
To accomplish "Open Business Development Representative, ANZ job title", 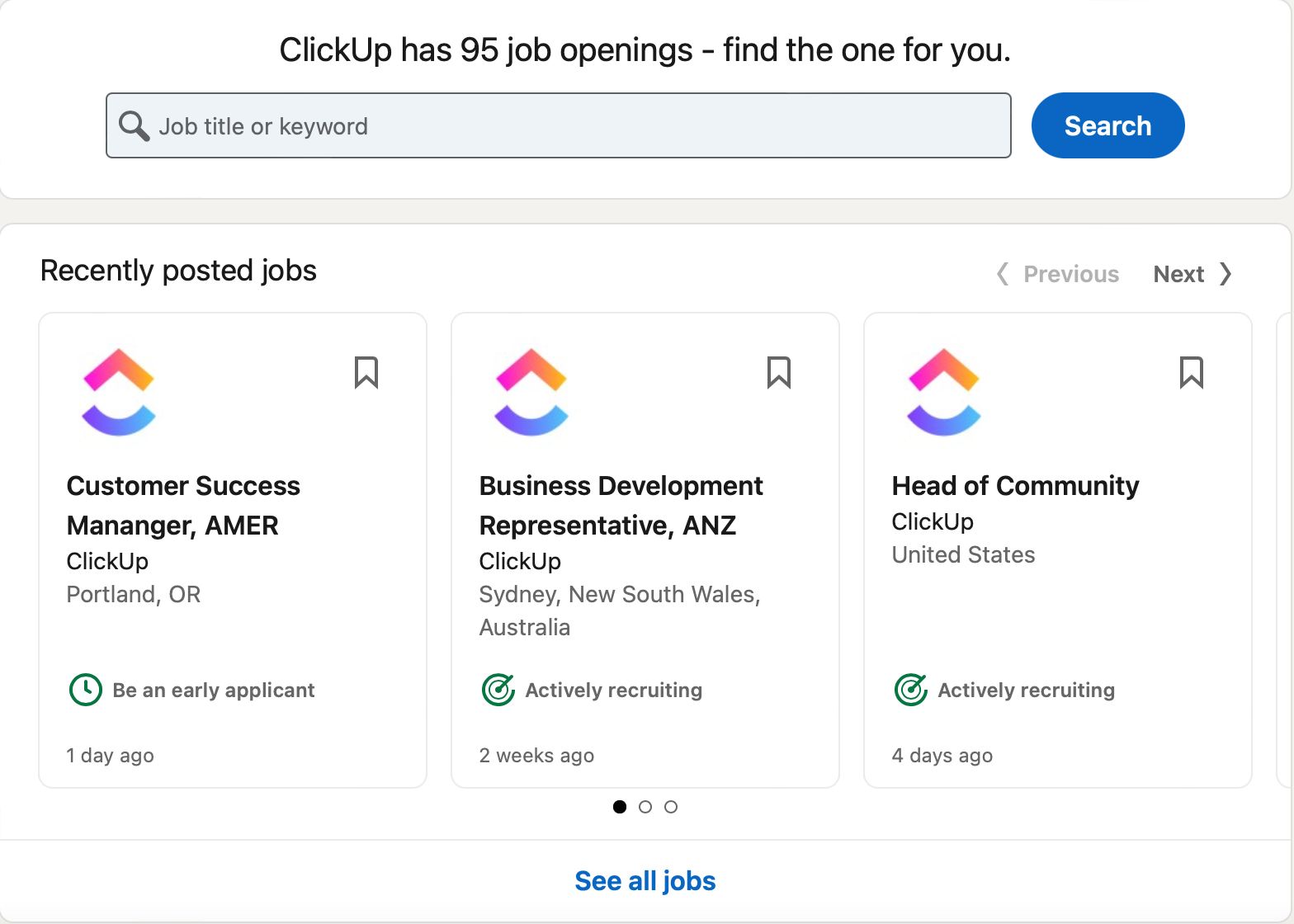I will click(621, 505).
